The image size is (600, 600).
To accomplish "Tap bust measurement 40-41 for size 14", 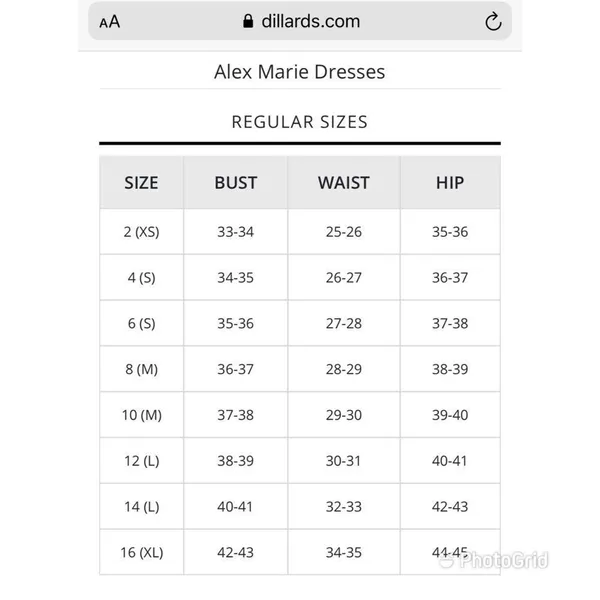I will click(235, 507).
